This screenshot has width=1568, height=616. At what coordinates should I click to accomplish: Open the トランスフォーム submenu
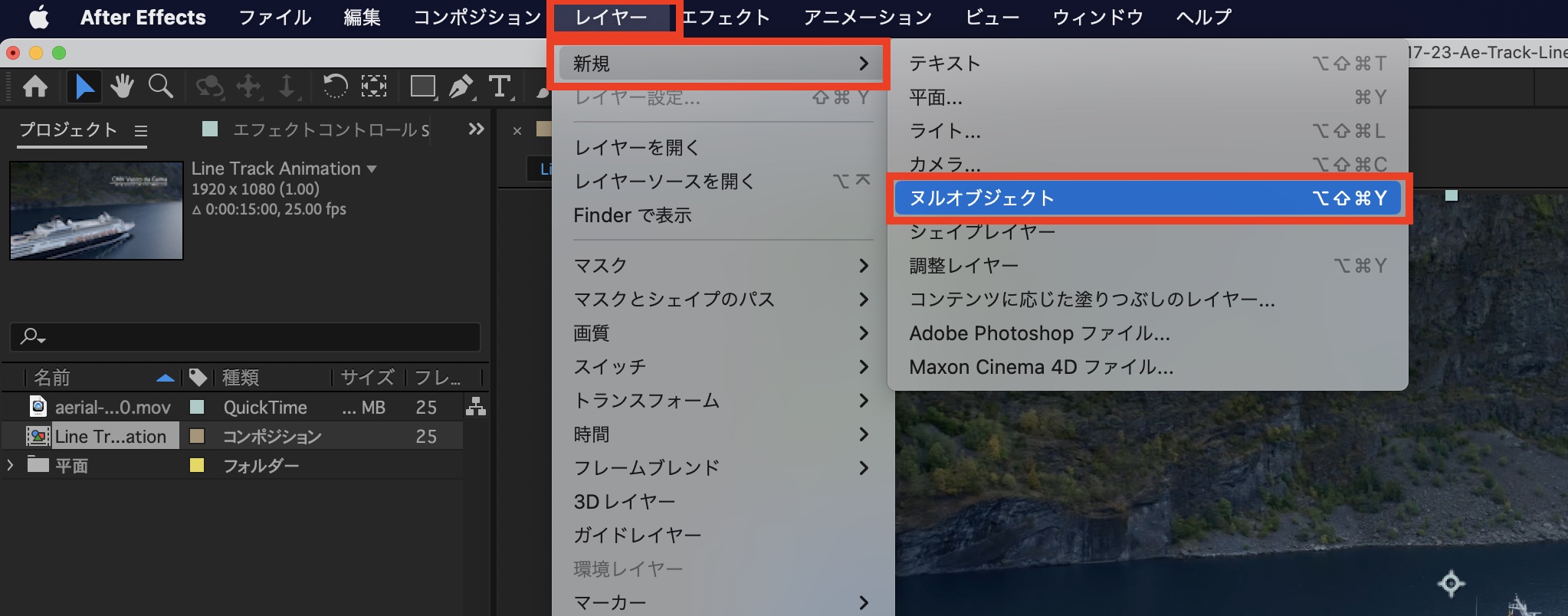pos(721,401)
